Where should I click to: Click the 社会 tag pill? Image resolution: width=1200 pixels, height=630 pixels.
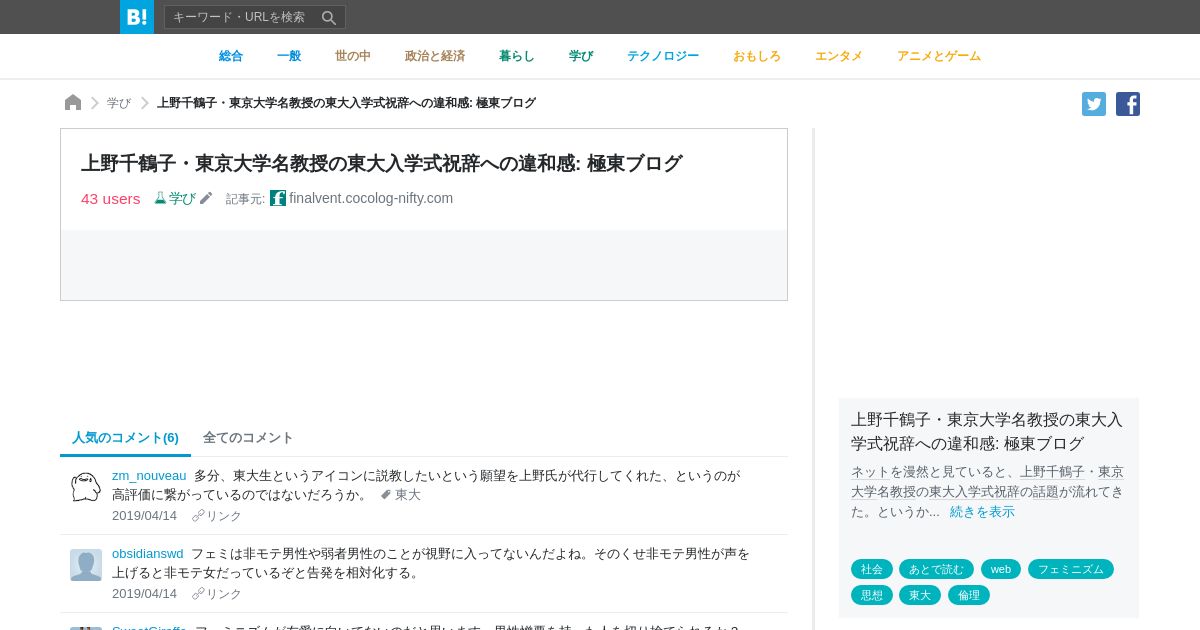pos(872,569)
